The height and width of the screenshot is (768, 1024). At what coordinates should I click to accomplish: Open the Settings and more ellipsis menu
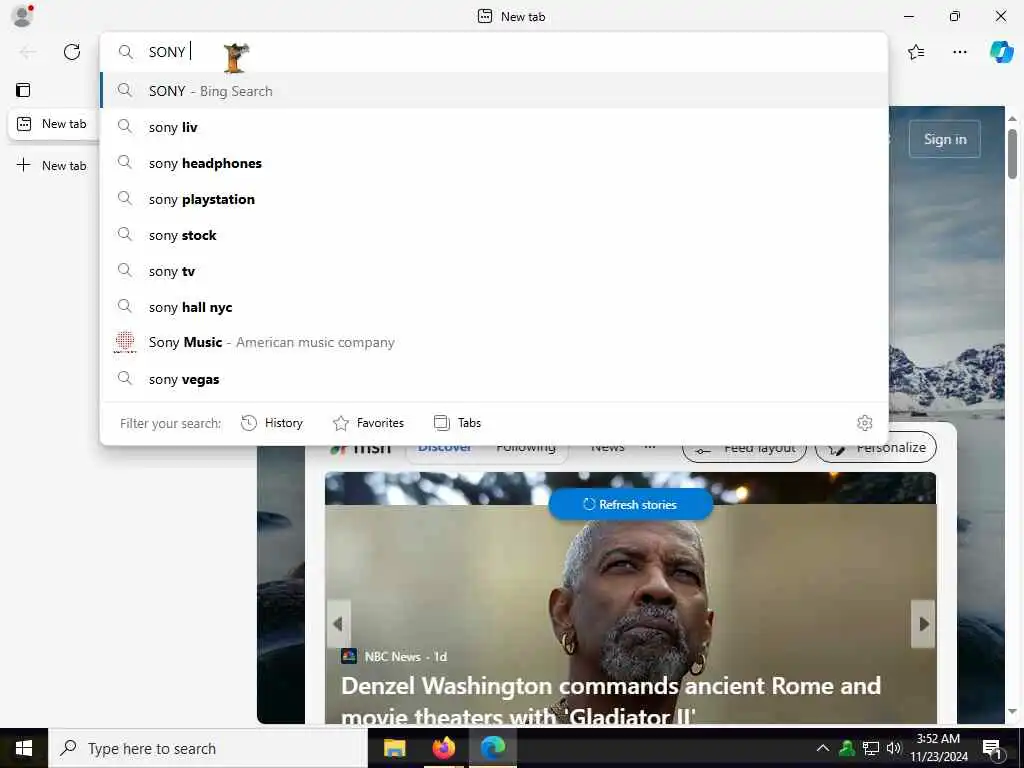point(959,52)
